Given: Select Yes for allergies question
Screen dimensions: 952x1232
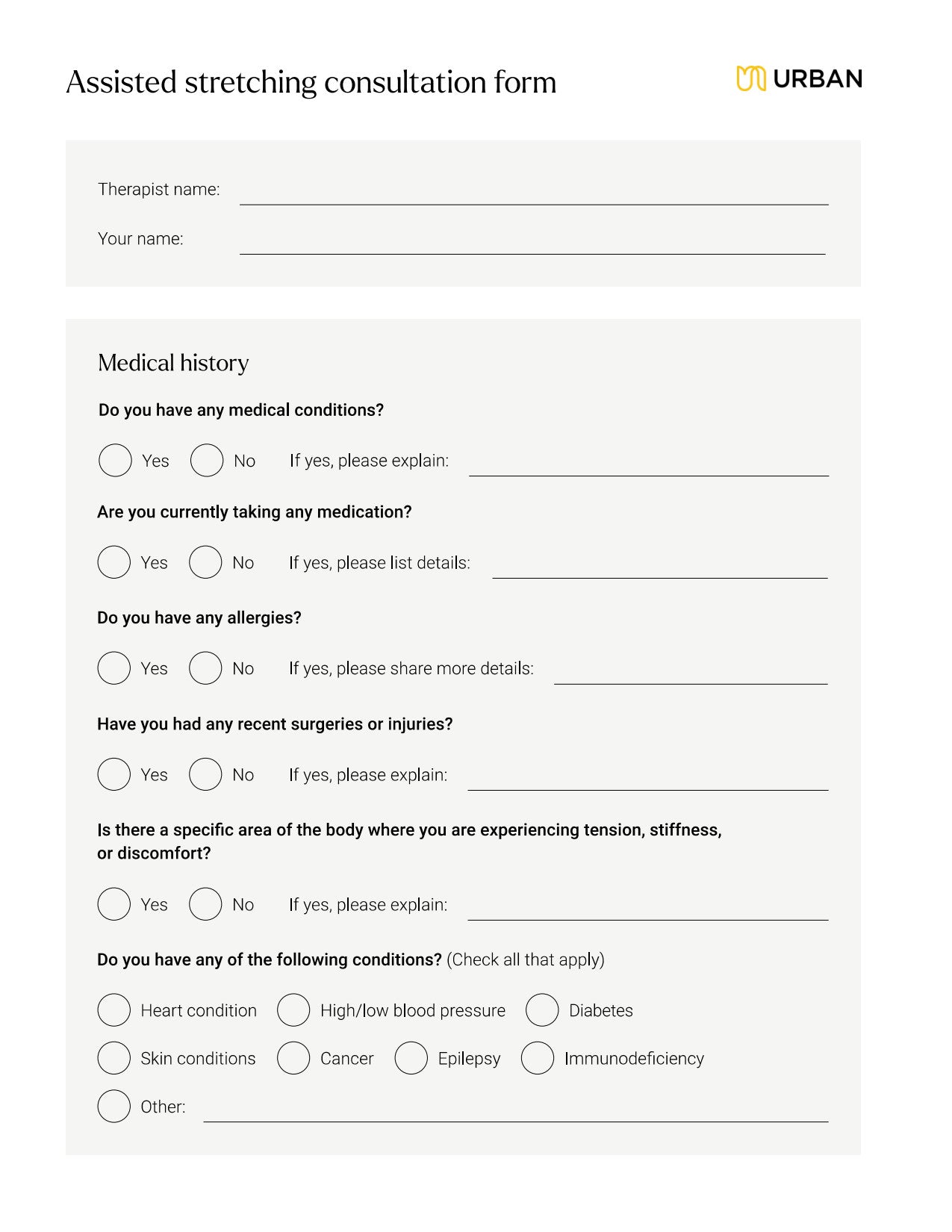Looking at the screenshot, I should click(x=114, y=668).
